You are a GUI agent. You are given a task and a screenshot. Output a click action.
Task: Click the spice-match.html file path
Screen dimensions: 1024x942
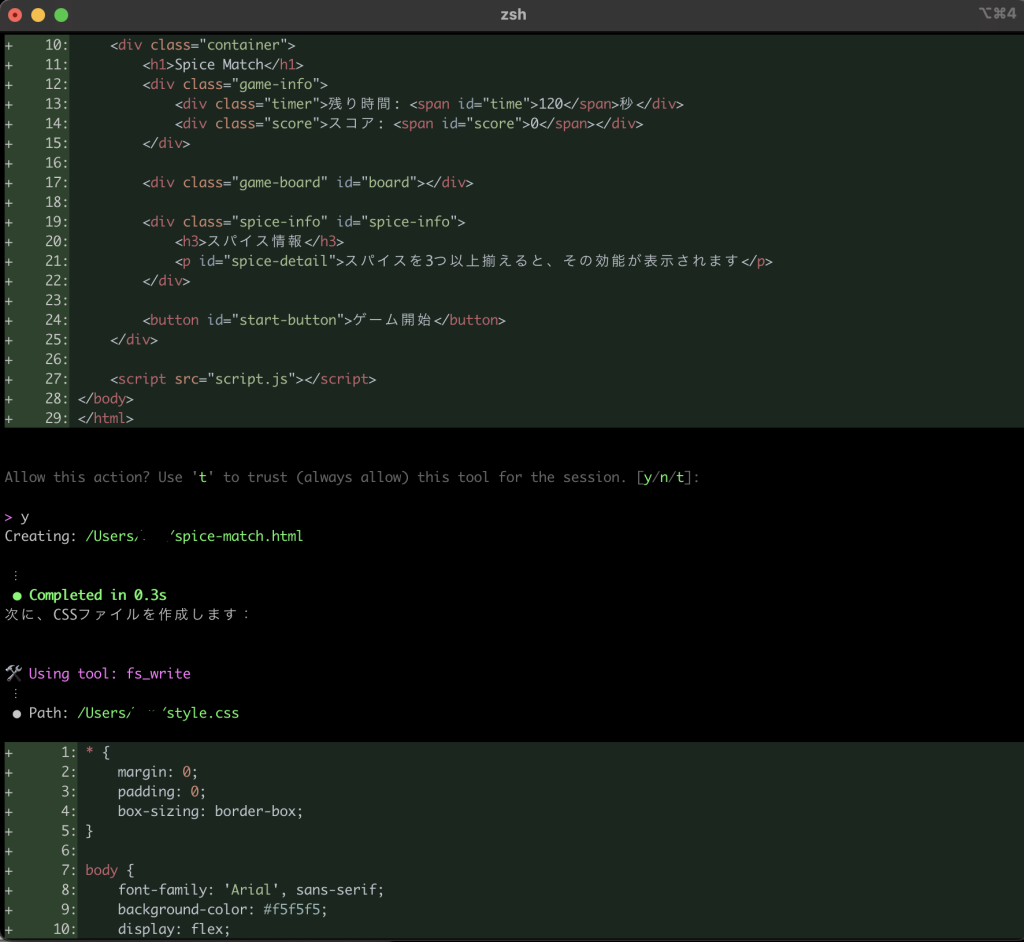194,536
